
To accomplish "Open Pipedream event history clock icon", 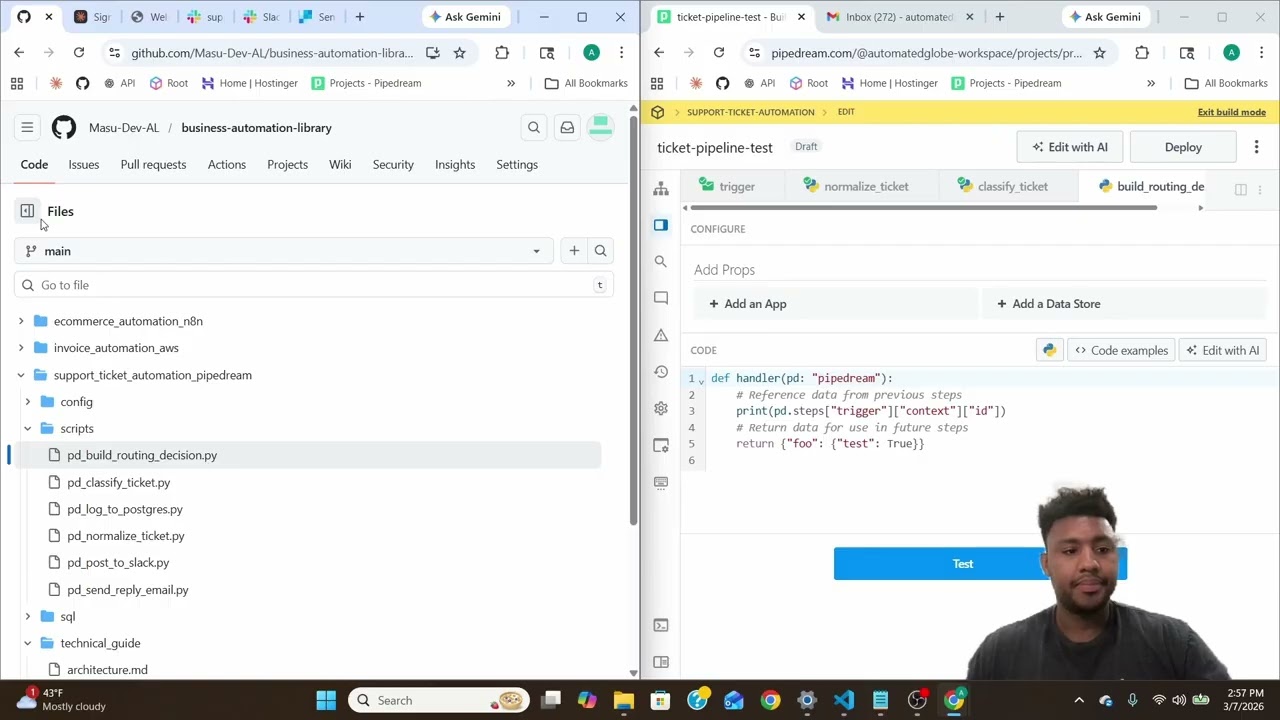I will [x=661, y=371].
